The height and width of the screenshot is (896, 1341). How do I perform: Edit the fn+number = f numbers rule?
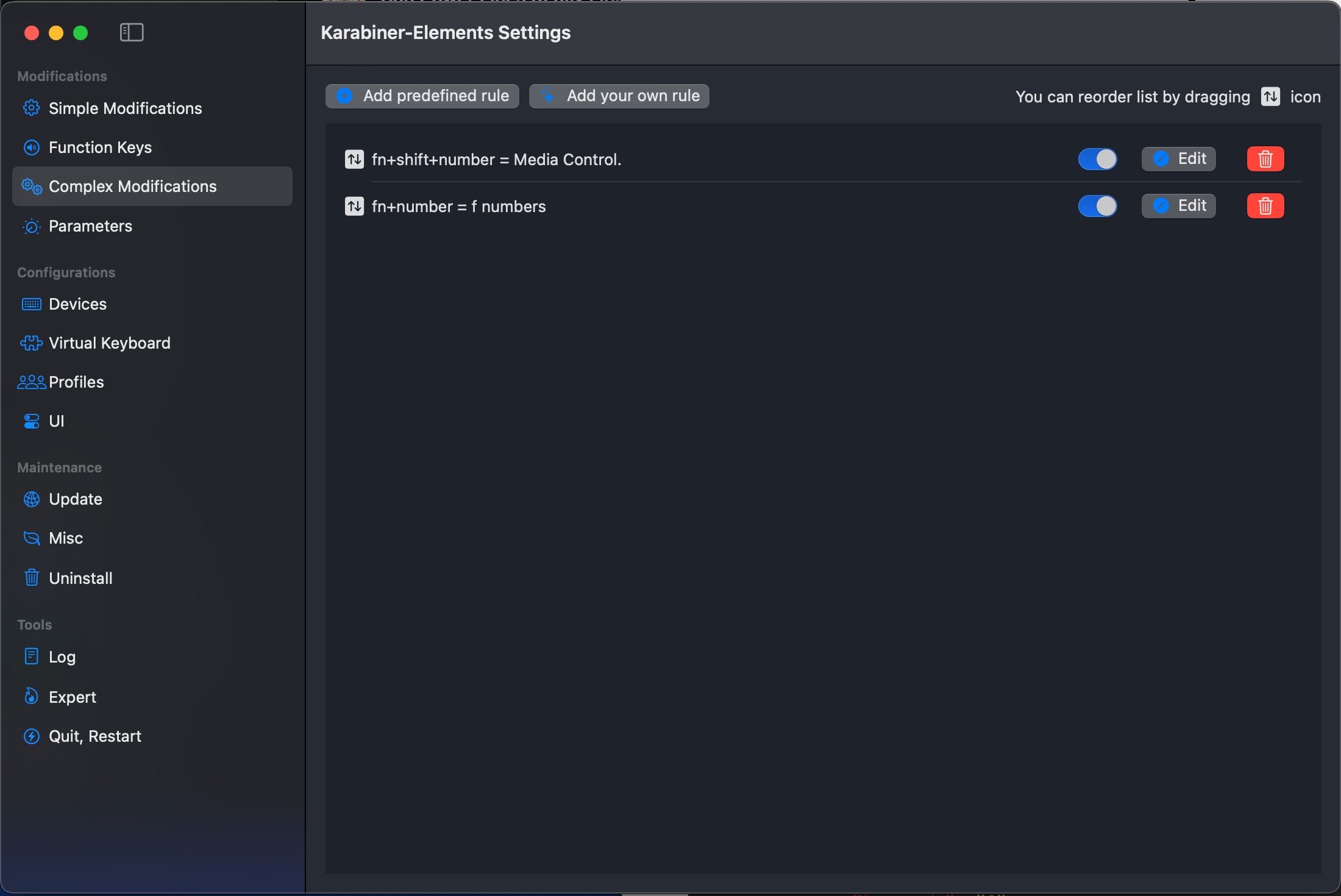1179,206
